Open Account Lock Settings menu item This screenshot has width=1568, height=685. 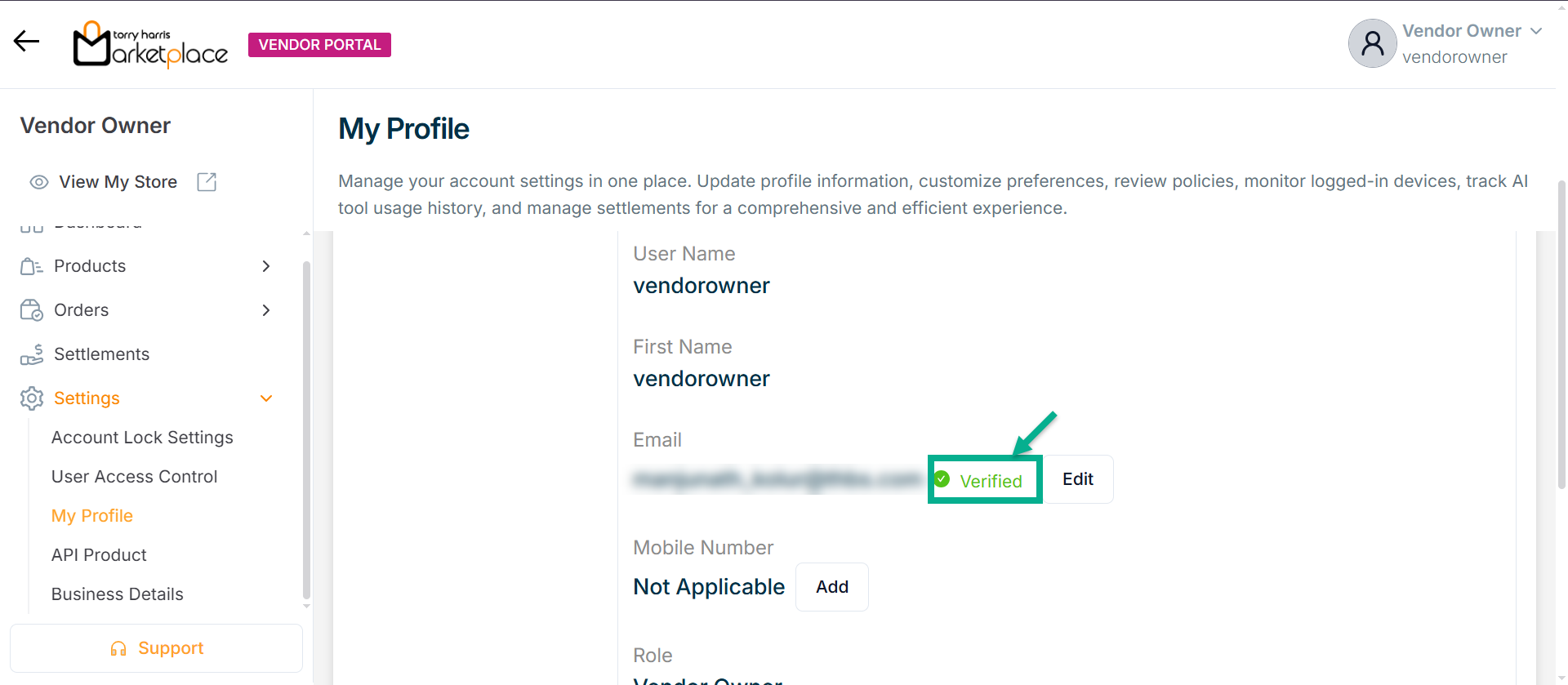[142, 438]
